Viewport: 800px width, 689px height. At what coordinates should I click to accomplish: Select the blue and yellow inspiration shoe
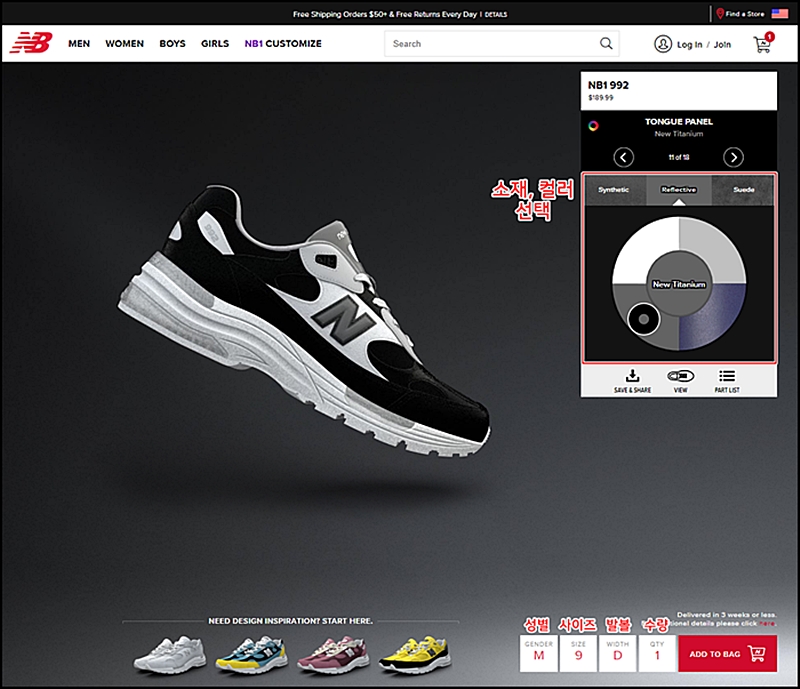pos(251,654)
